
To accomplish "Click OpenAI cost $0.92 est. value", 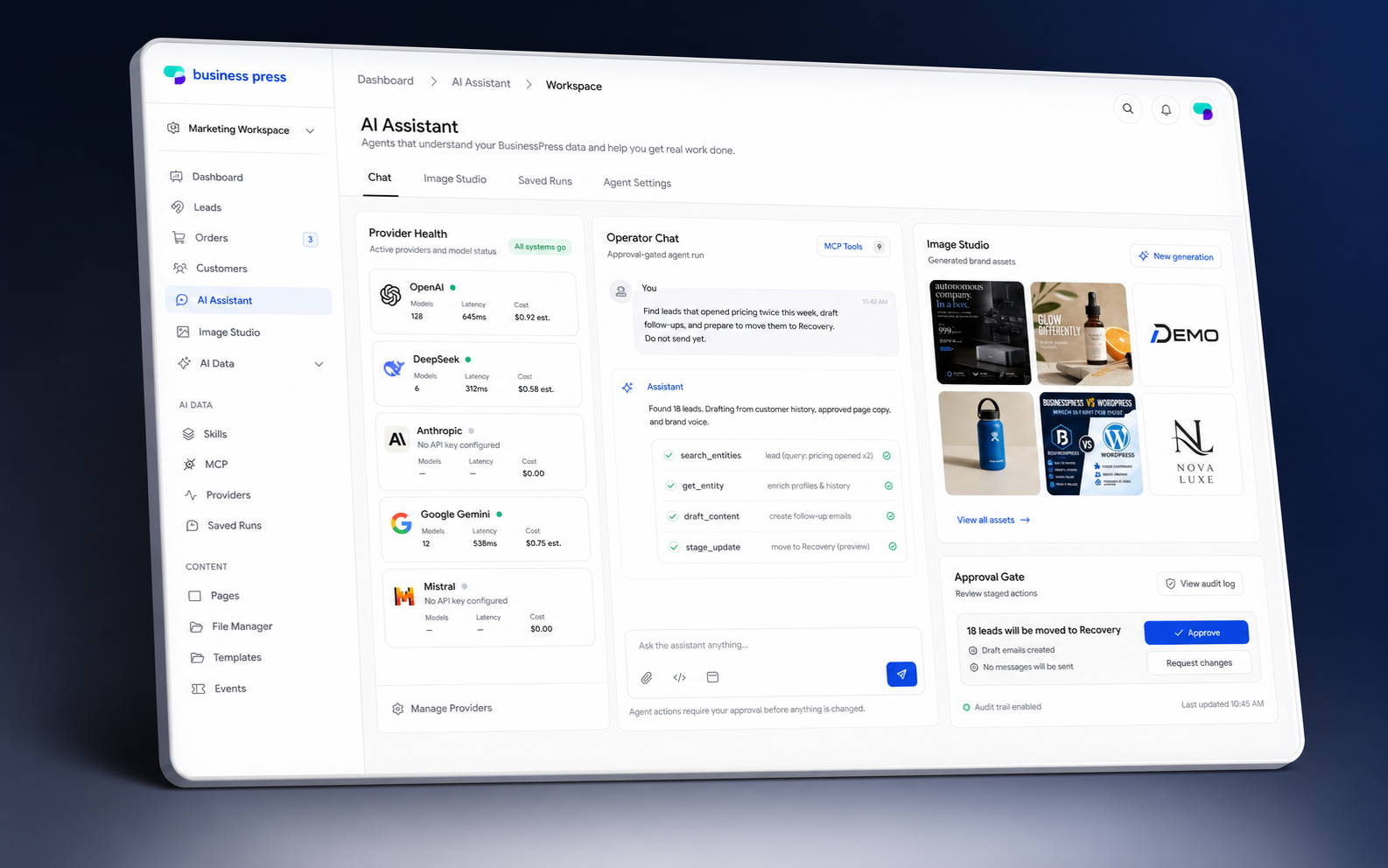I will pyautogui.click(x=532, y=318).
